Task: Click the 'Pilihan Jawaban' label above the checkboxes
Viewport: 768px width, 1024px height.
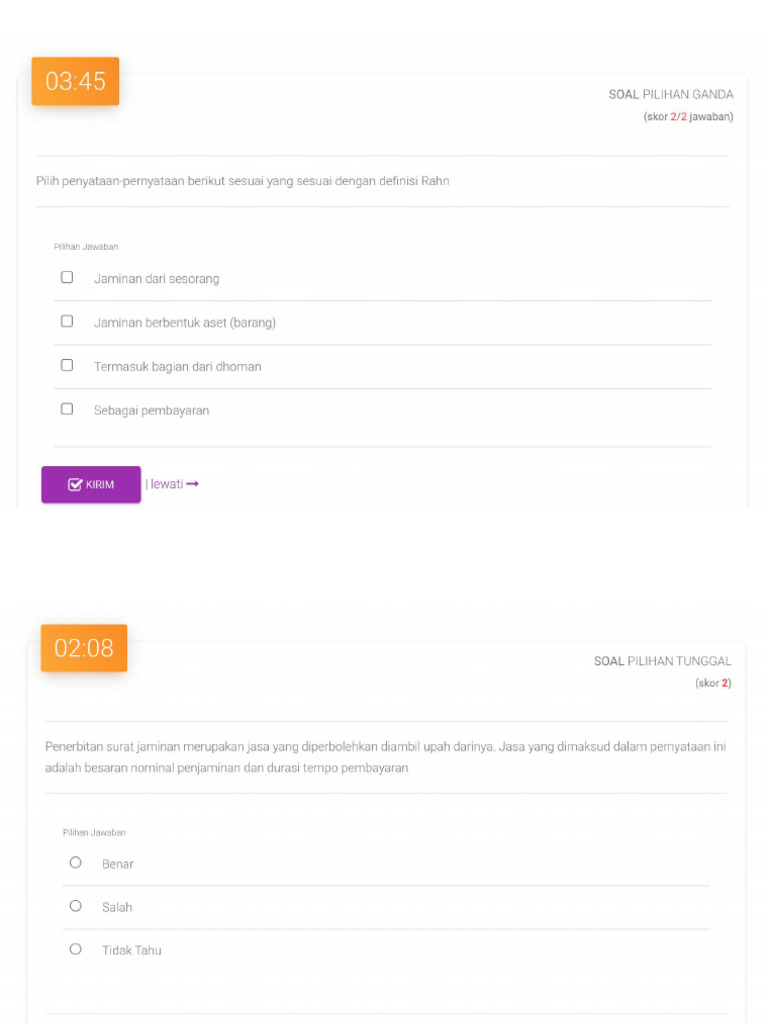Action: (x=86, y=247)
